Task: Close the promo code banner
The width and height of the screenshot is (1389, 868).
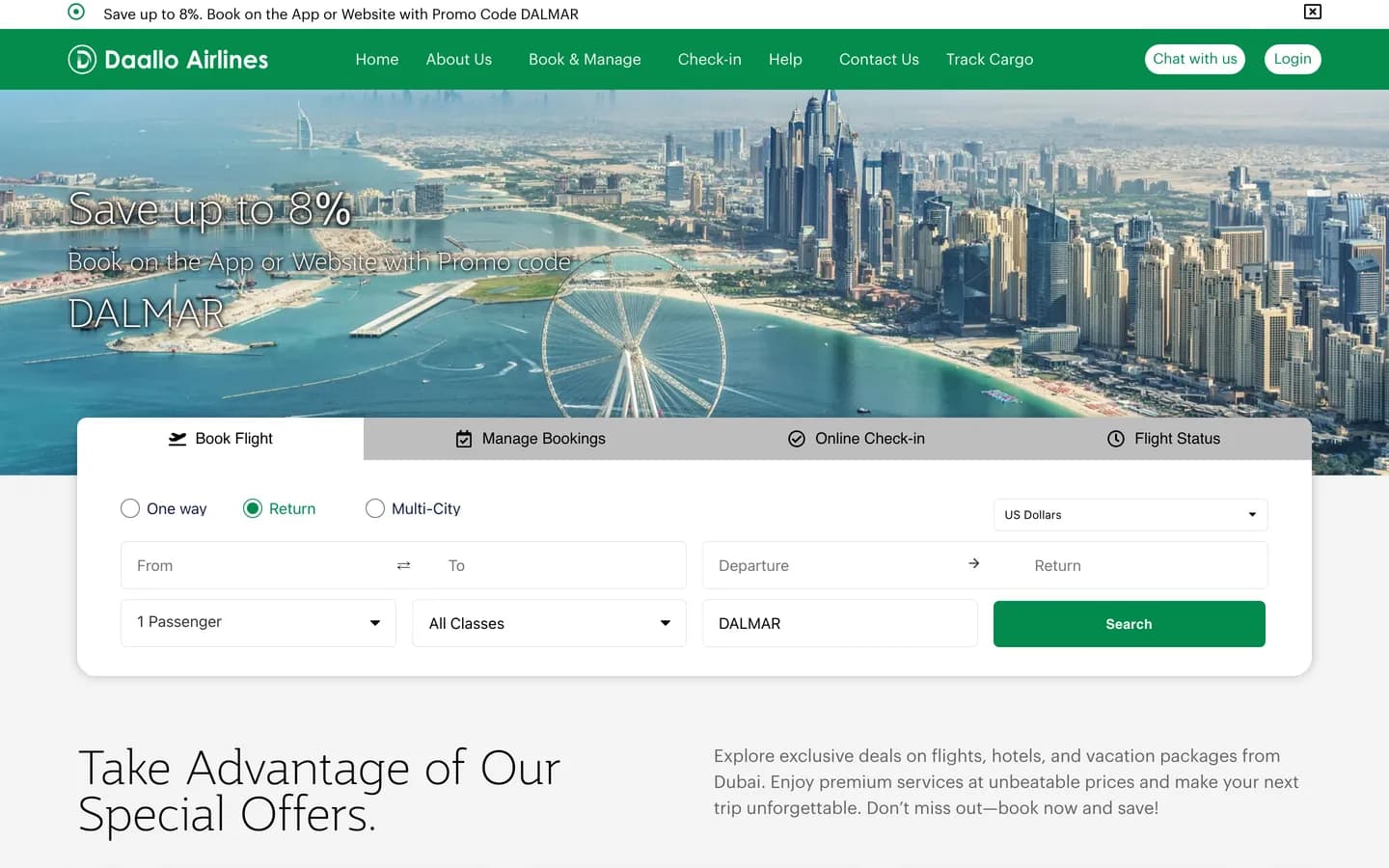Action: click(x=1312, y=12)
